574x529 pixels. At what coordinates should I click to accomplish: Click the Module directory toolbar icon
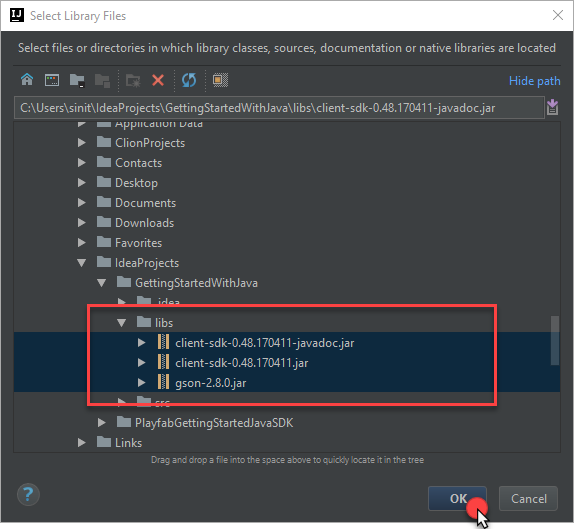point(102,80)
